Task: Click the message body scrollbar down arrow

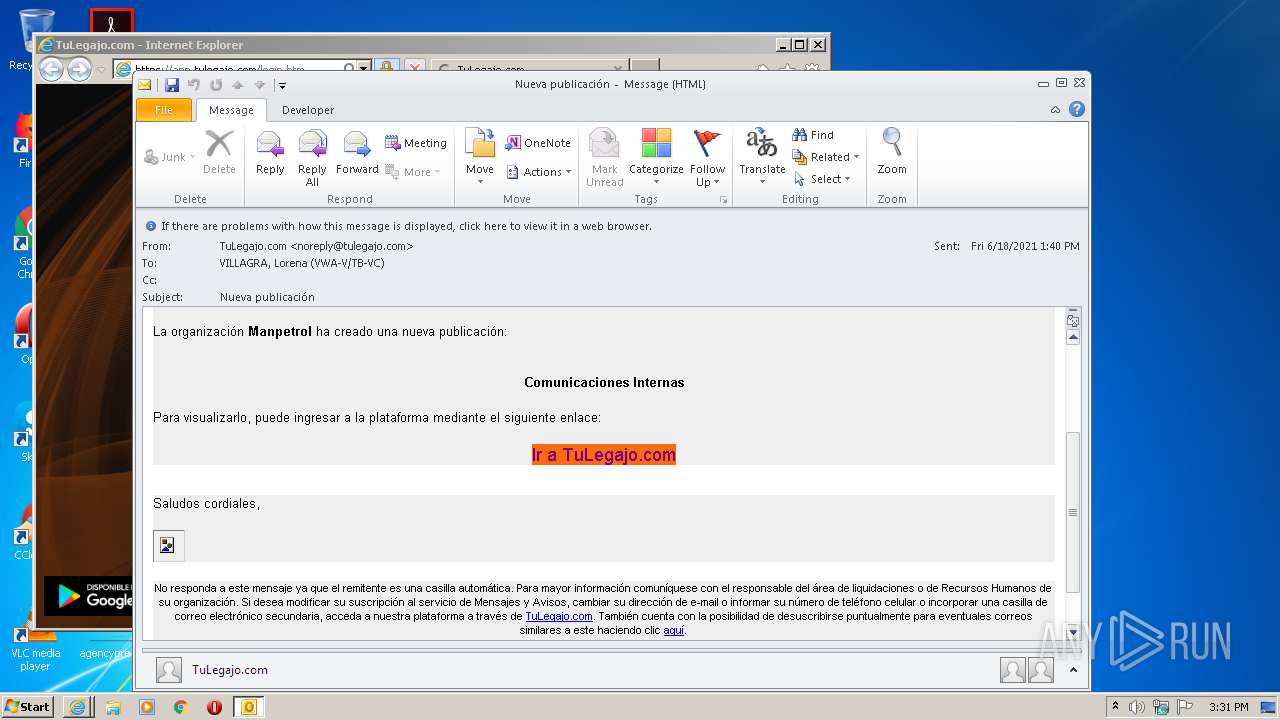Action: [x=1073, y=632]
